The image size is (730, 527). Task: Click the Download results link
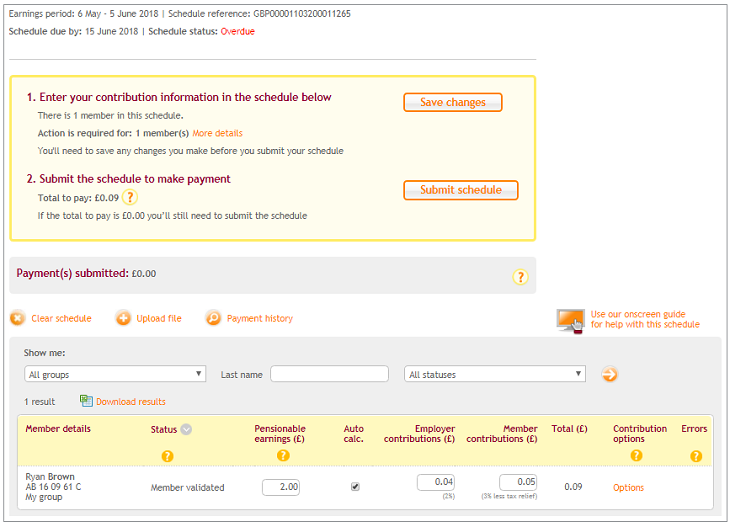click(131, 401)
